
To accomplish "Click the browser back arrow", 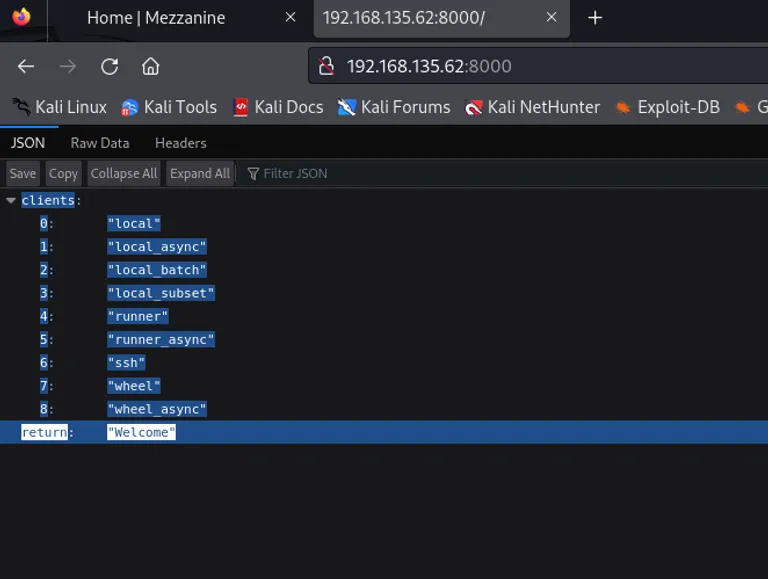I will pyautogui.click(x=25, y=66).
